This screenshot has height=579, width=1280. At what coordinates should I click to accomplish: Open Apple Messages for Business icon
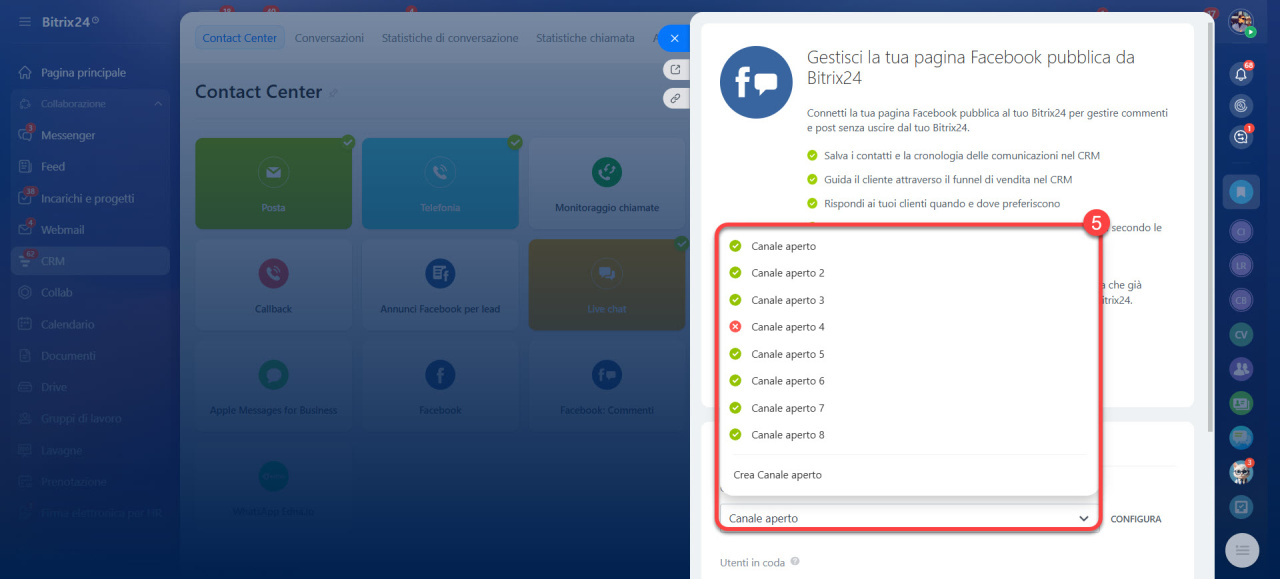click(x=273, y=375)
